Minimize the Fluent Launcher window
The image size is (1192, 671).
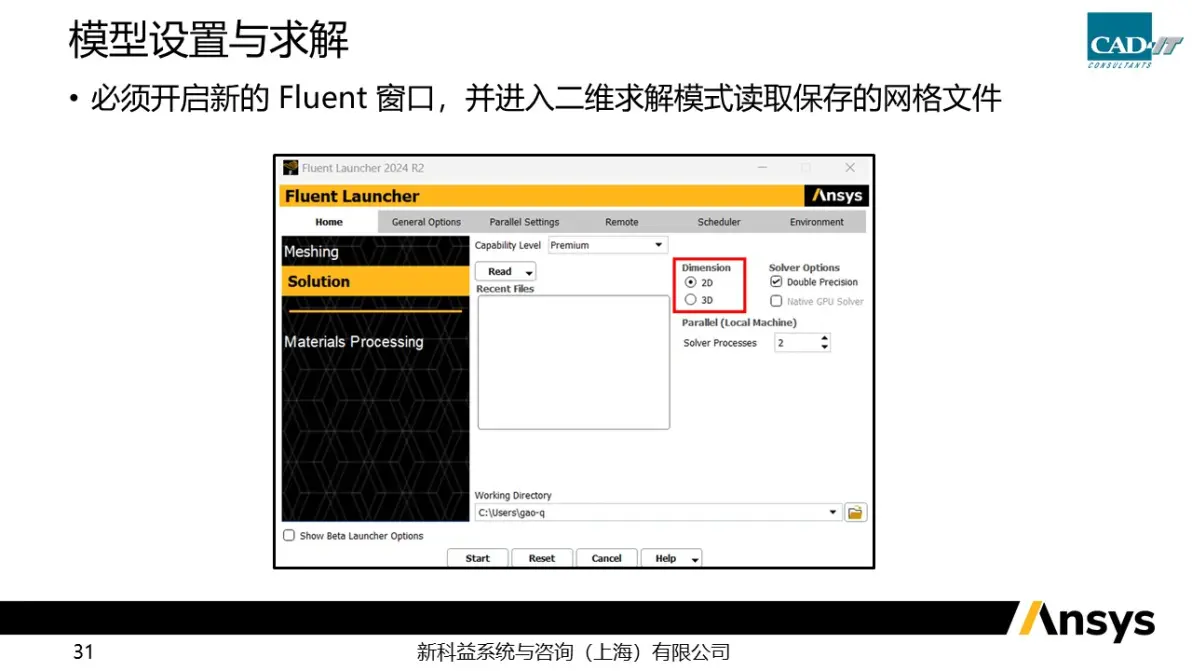[762, 168]
